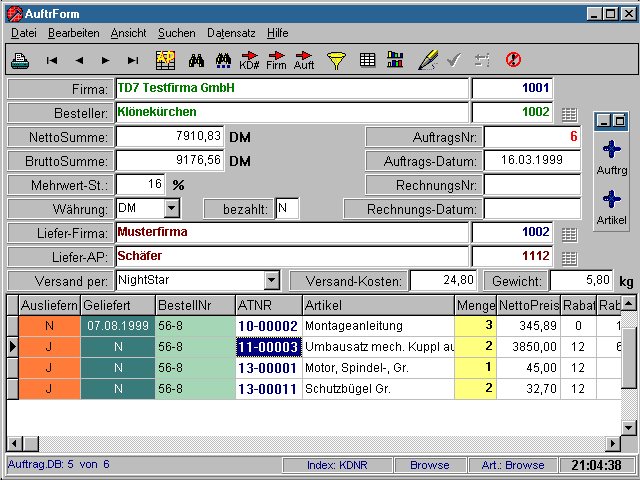This screenshot has height=480, width=640.
Task: Click the KD# search toolbar button
Action: 249,60
